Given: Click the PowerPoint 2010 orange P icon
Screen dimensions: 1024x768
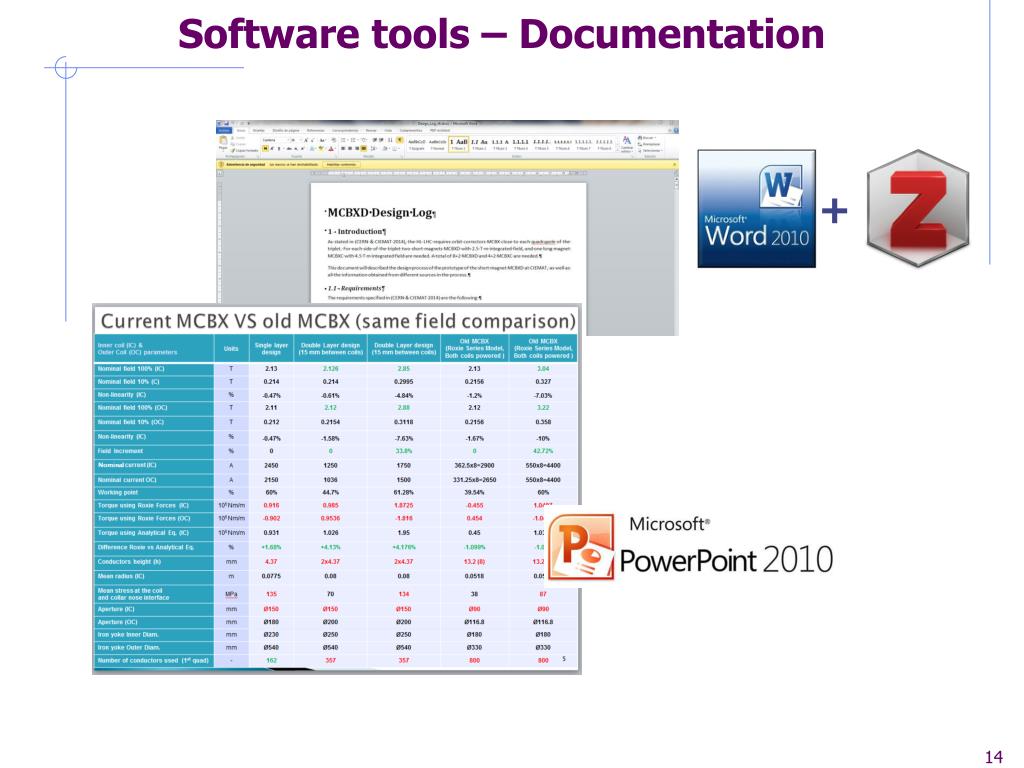Looking at the screenshot, I should click(x=581, y=547).
